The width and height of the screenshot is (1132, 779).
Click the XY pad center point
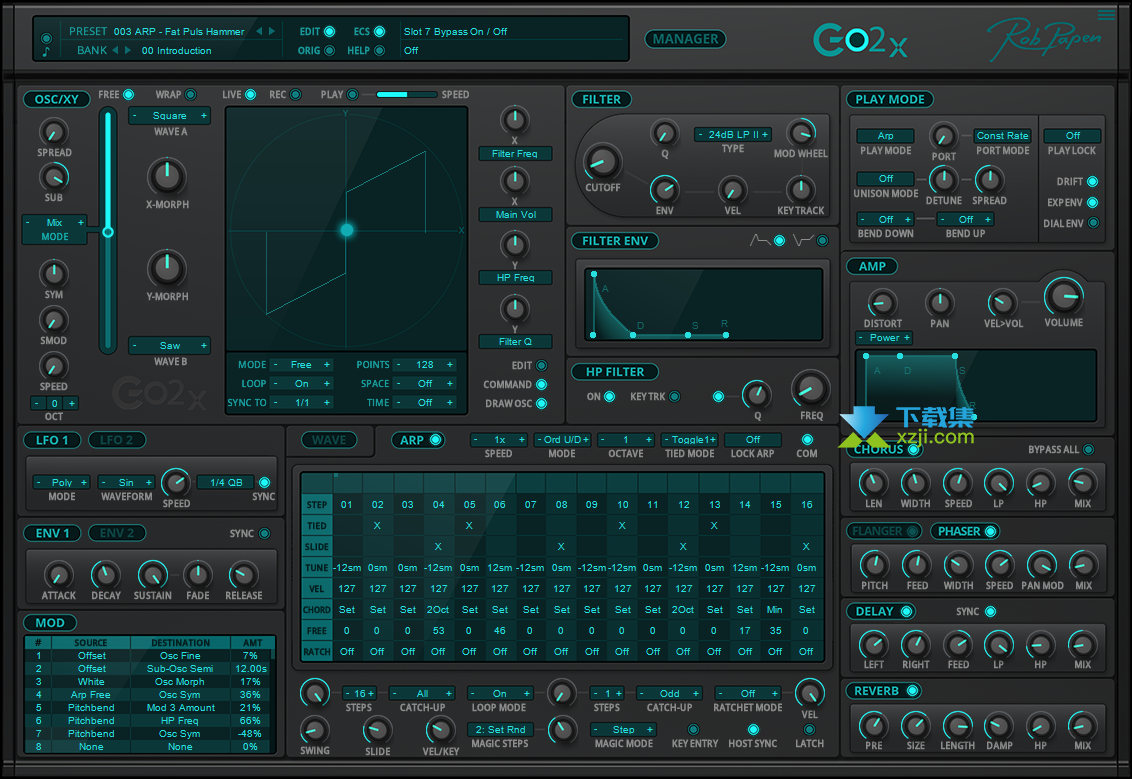(x=347, y=230)
